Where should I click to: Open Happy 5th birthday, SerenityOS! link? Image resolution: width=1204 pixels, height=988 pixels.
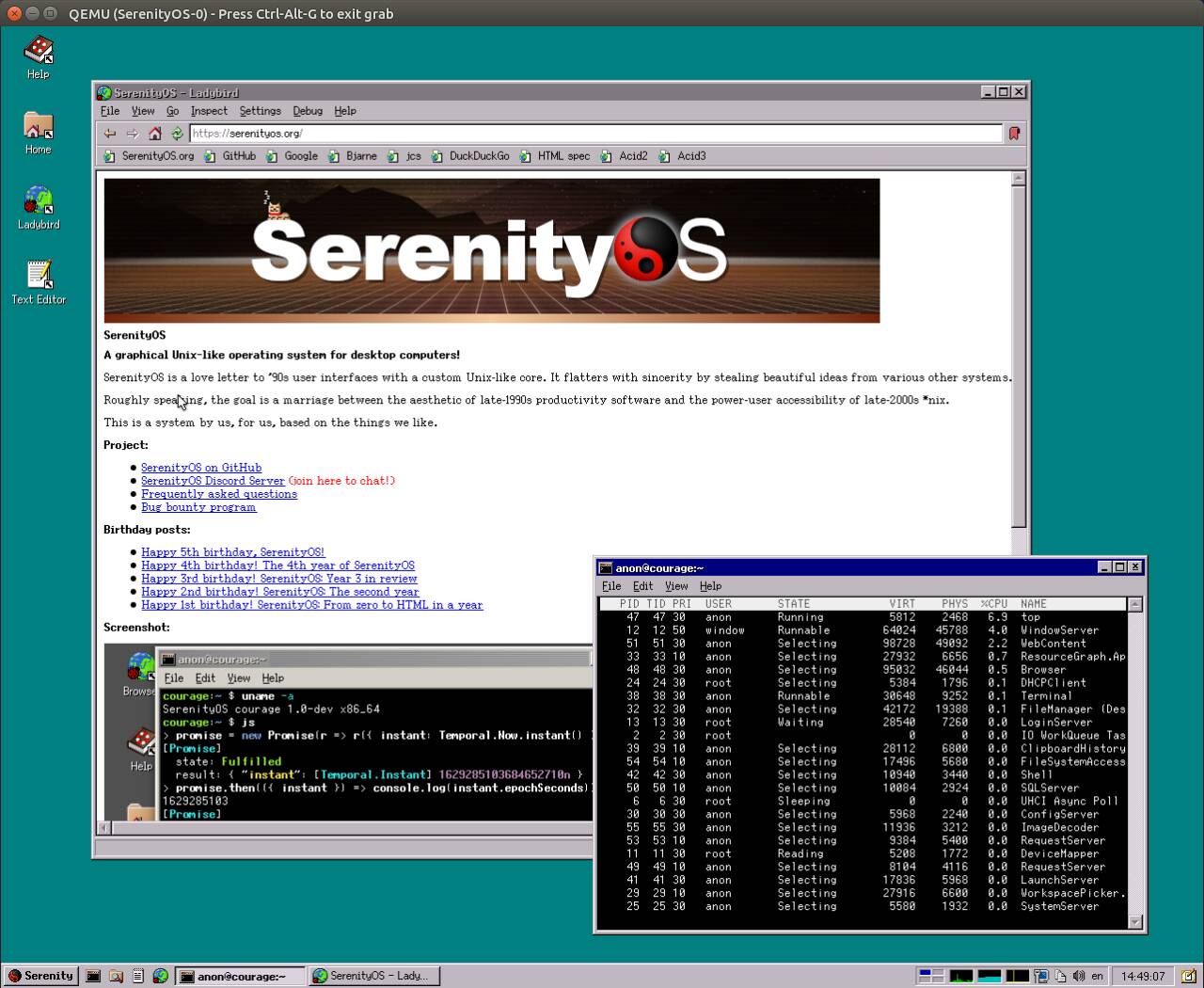click(233, 552)
